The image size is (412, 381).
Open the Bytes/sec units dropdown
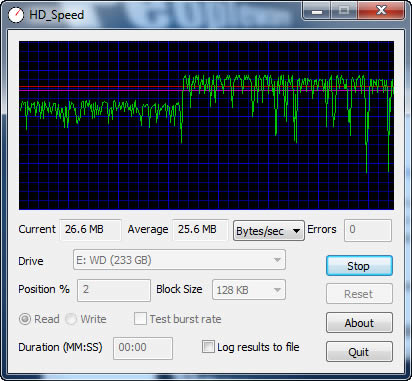pos(269,230)
